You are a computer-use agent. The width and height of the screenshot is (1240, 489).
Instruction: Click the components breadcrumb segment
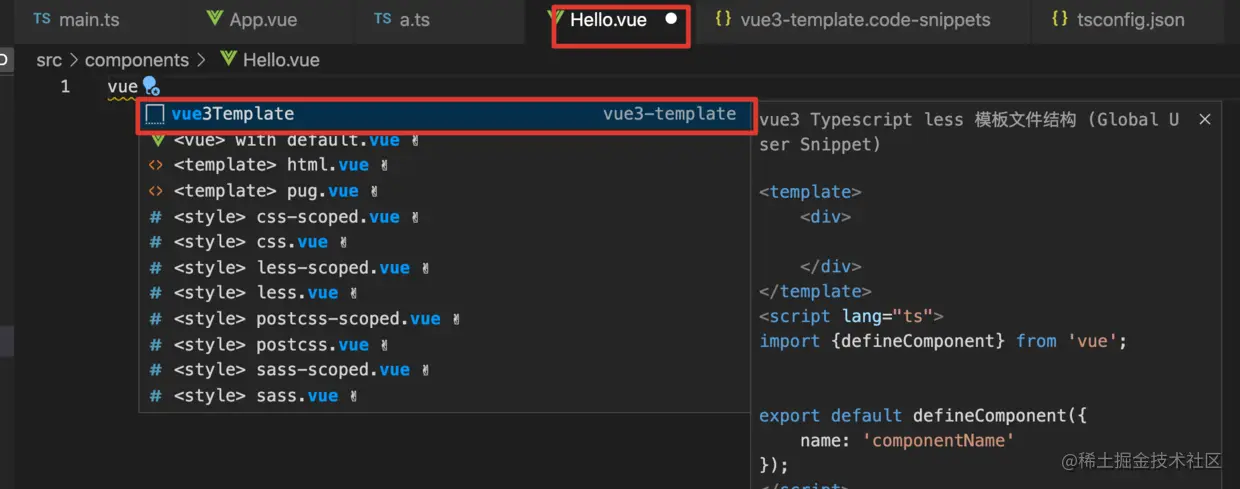tap(136, 60)
